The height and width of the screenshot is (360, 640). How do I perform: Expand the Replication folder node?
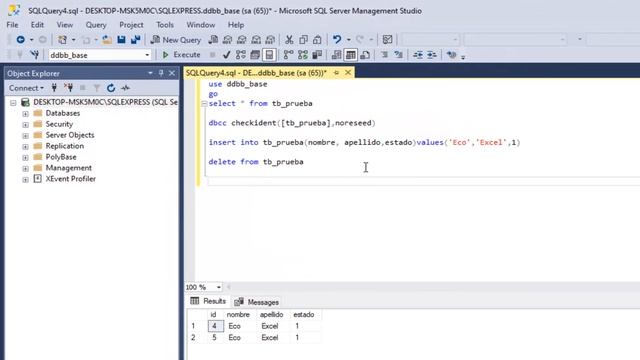(x=25, y=147)
